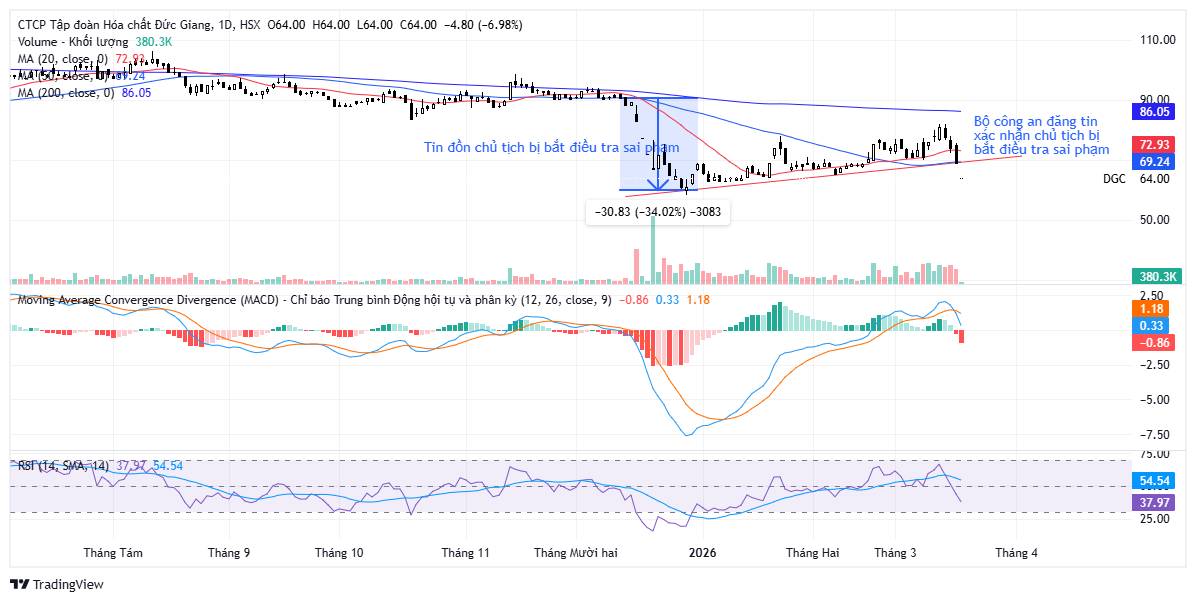
Task: Select the MA (20, close, 0) indicator legend
Action: click(x=61, y=59)
